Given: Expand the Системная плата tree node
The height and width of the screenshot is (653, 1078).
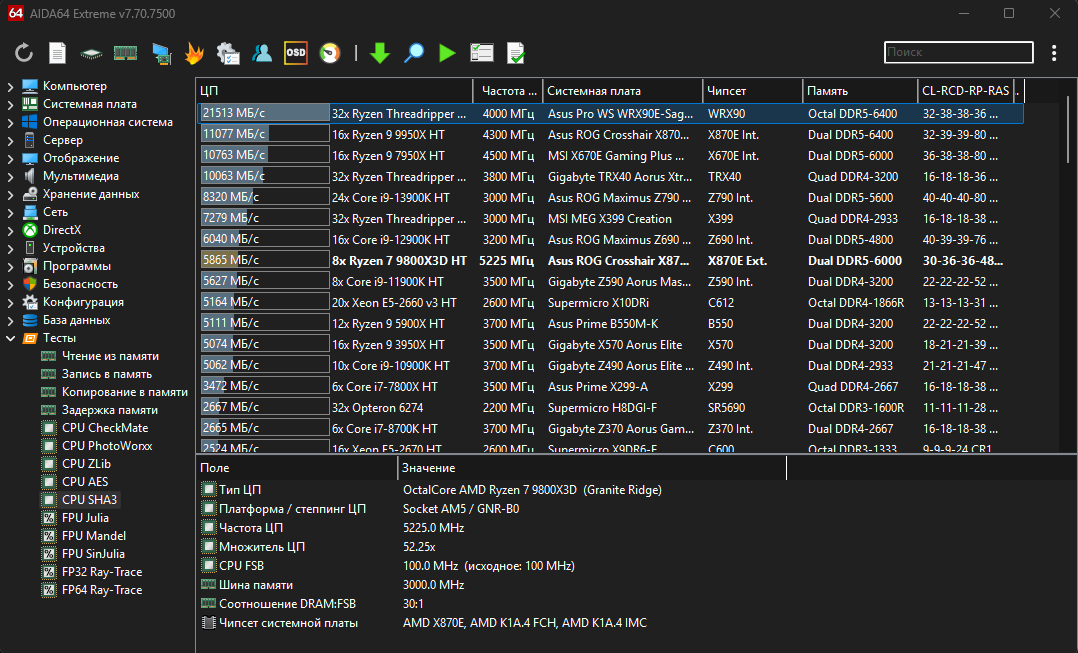Looking at the screenshot, I should [10, 104].
